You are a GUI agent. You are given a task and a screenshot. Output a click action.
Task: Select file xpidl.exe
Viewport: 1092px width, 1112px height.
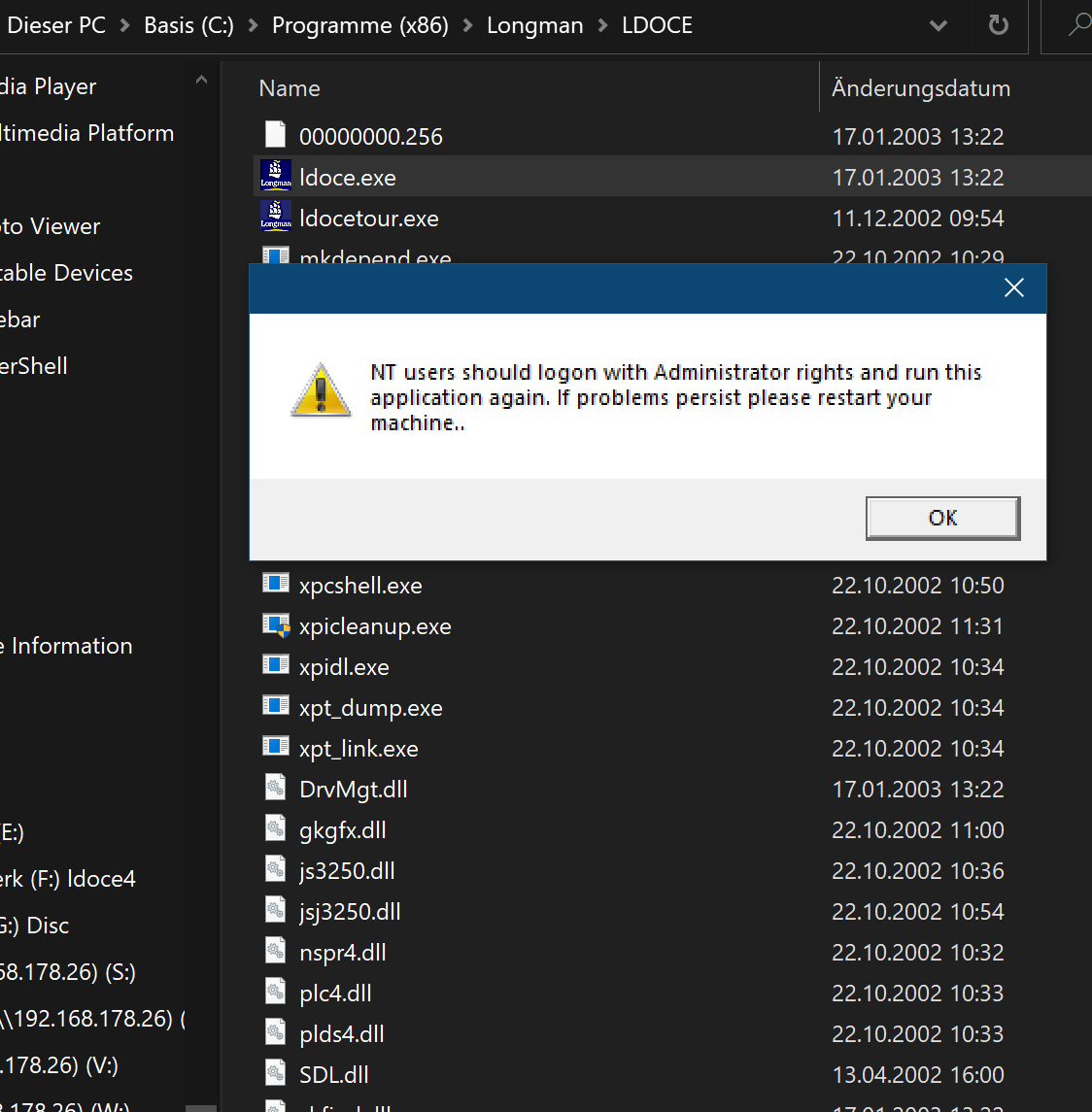344,666
